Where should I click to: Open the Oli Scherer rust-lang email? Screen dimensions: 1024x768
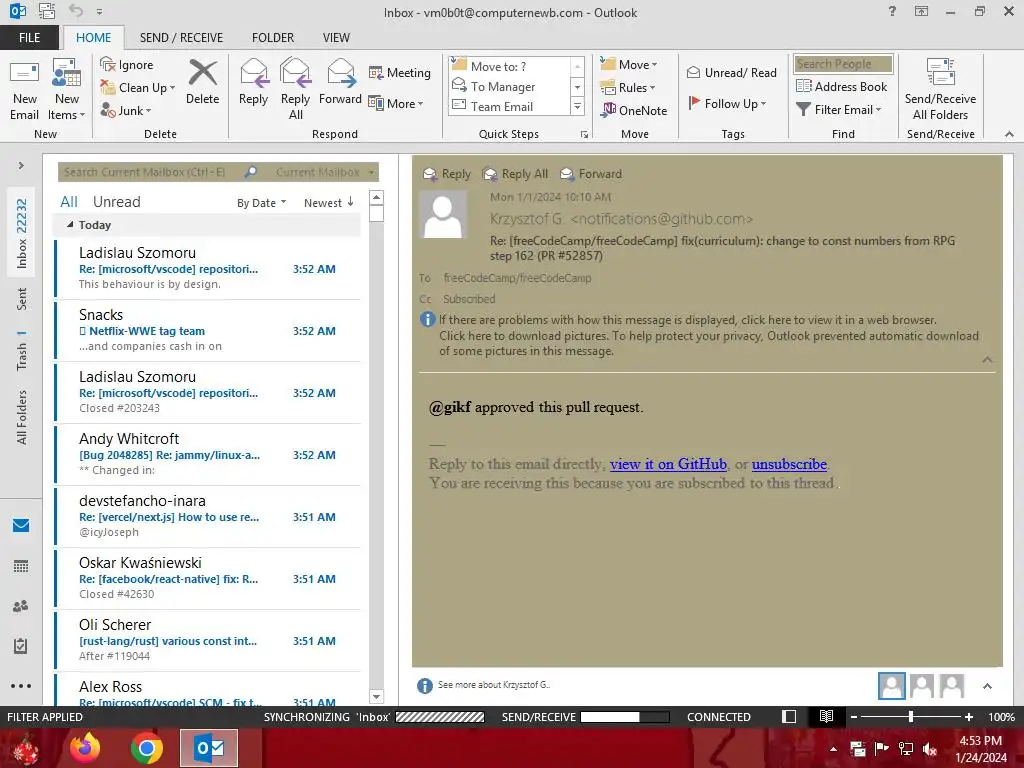pos(208,641)
